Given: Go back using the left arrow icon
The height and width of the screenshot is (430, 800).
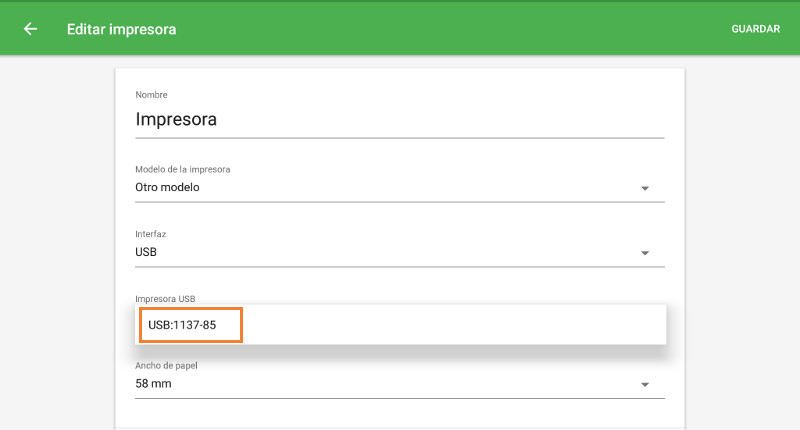Looking at the screenshot, I should (31, 29).
